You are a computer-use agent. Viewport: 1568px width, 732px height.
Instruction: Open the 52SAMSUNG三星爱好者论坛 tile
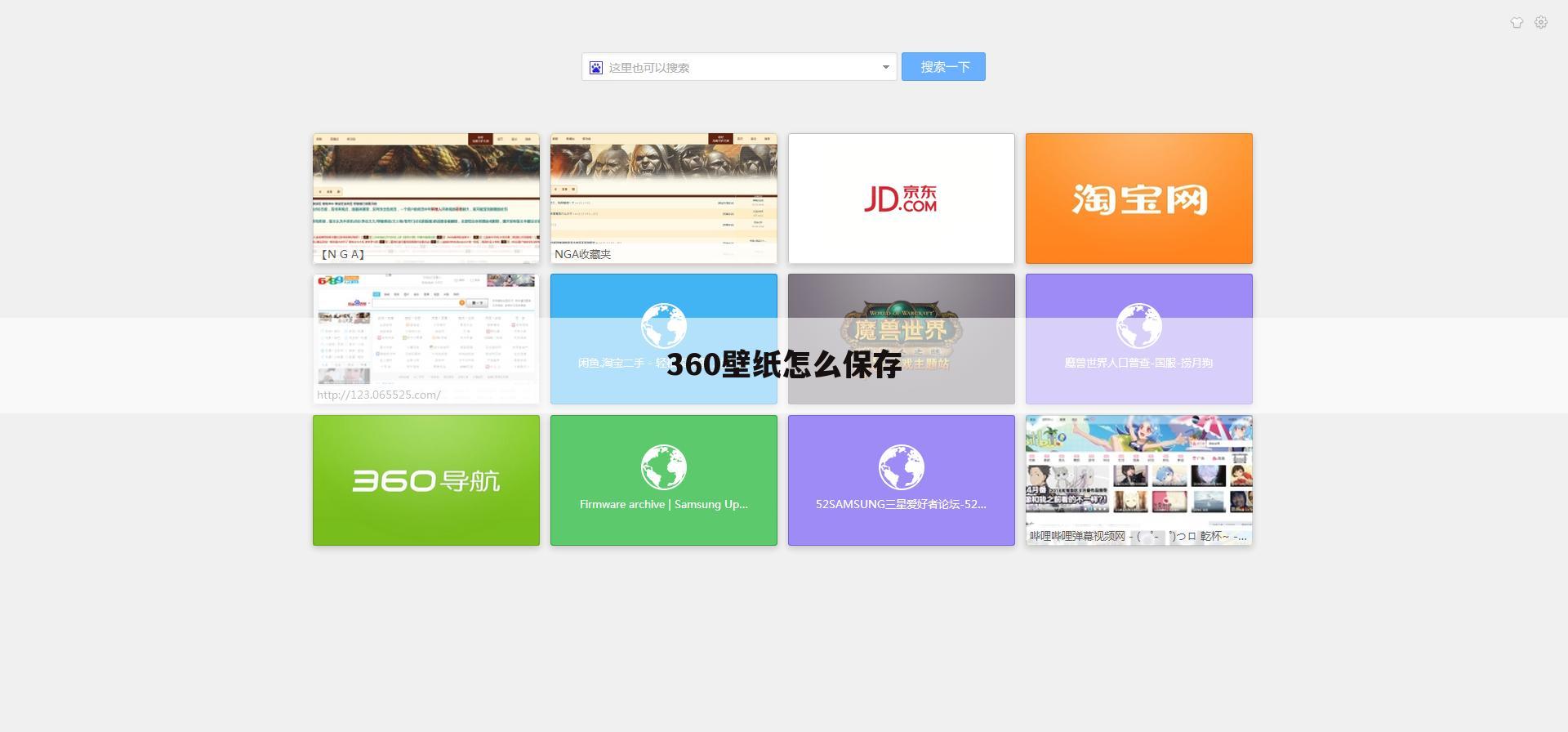(x=902, y=480)
